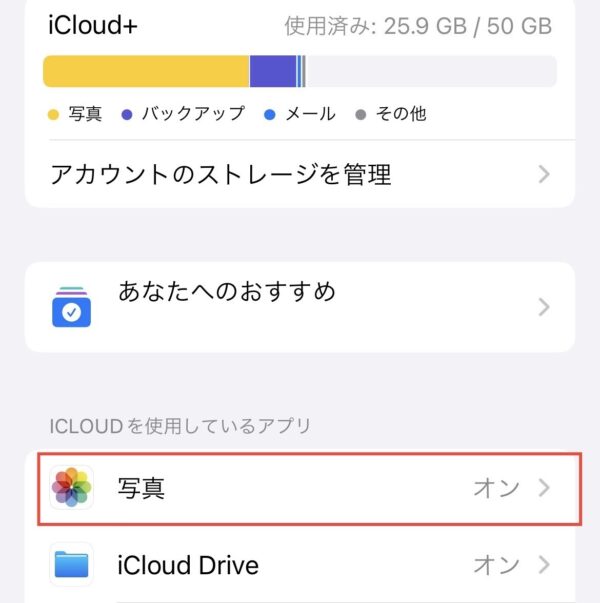Viewport: 600px width, 603px height.
Task: Expand chevron on あなたへのおすすめ row
Action: pos(544,307)
